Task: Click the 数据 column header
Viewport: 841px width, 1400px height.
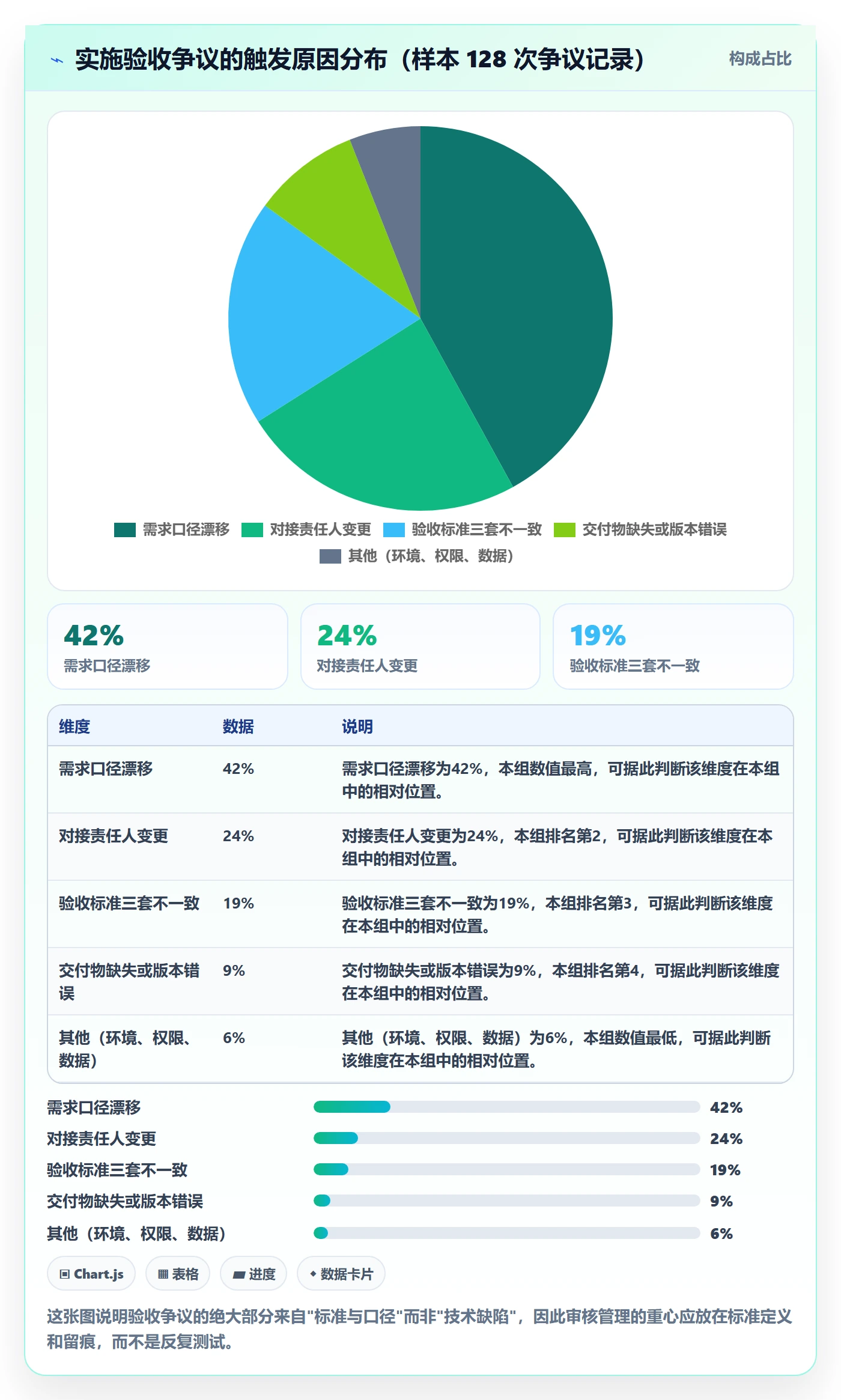Action: [238, 726]
